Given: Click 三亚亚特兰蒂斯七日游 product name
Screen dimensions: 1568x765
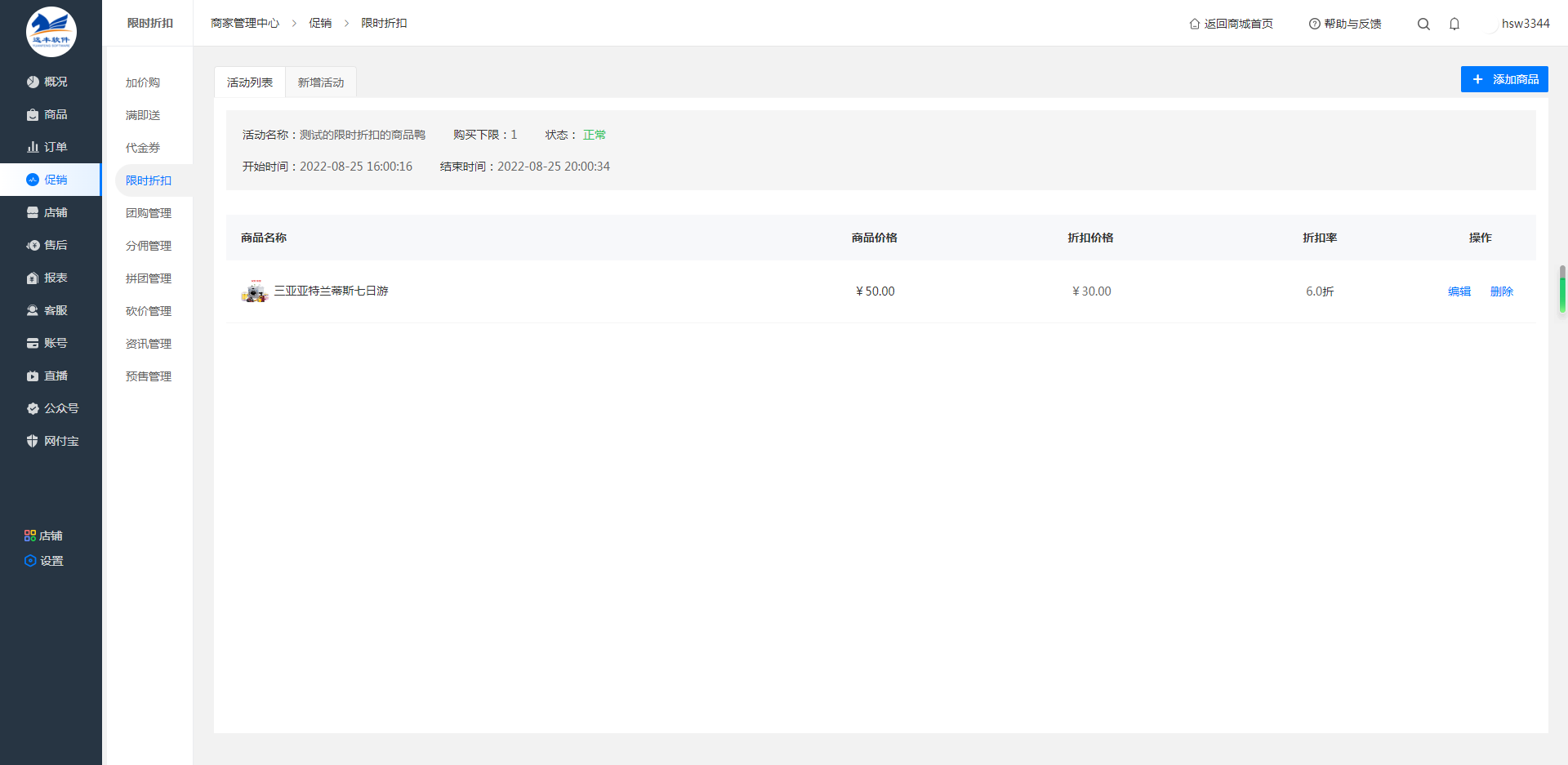Looking at the screenshot, I should click(331, 291).
